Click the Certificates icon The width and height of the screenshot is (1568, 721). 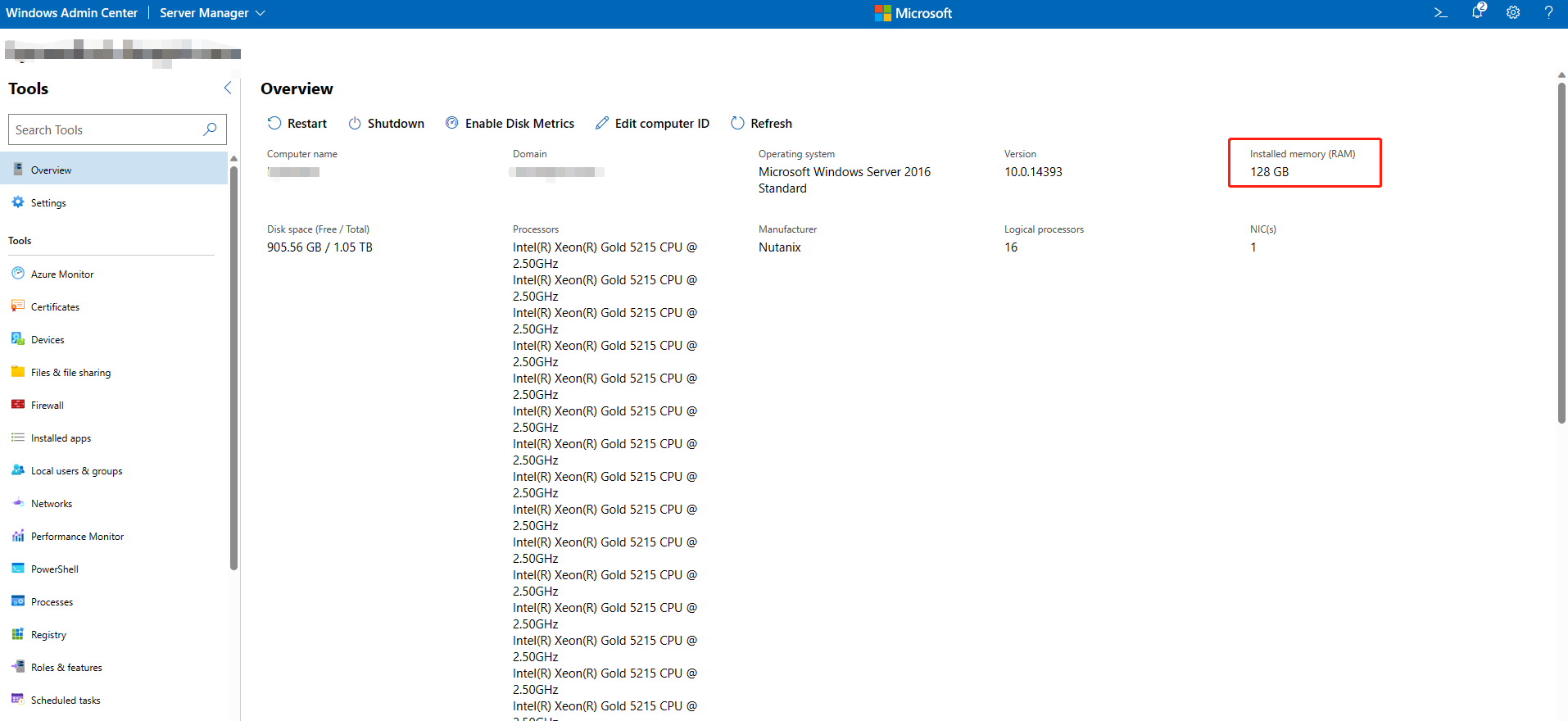tap(18, 306)
